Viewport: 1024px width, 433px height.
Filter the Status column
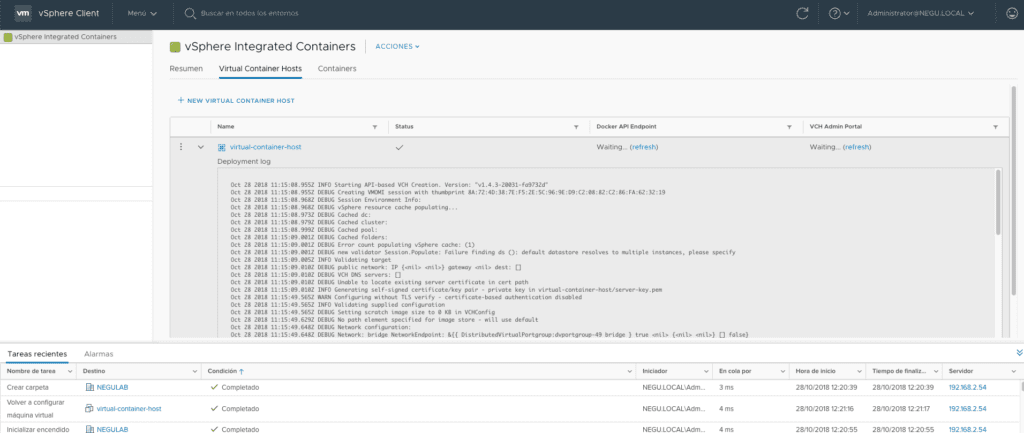tap(576, 127)
